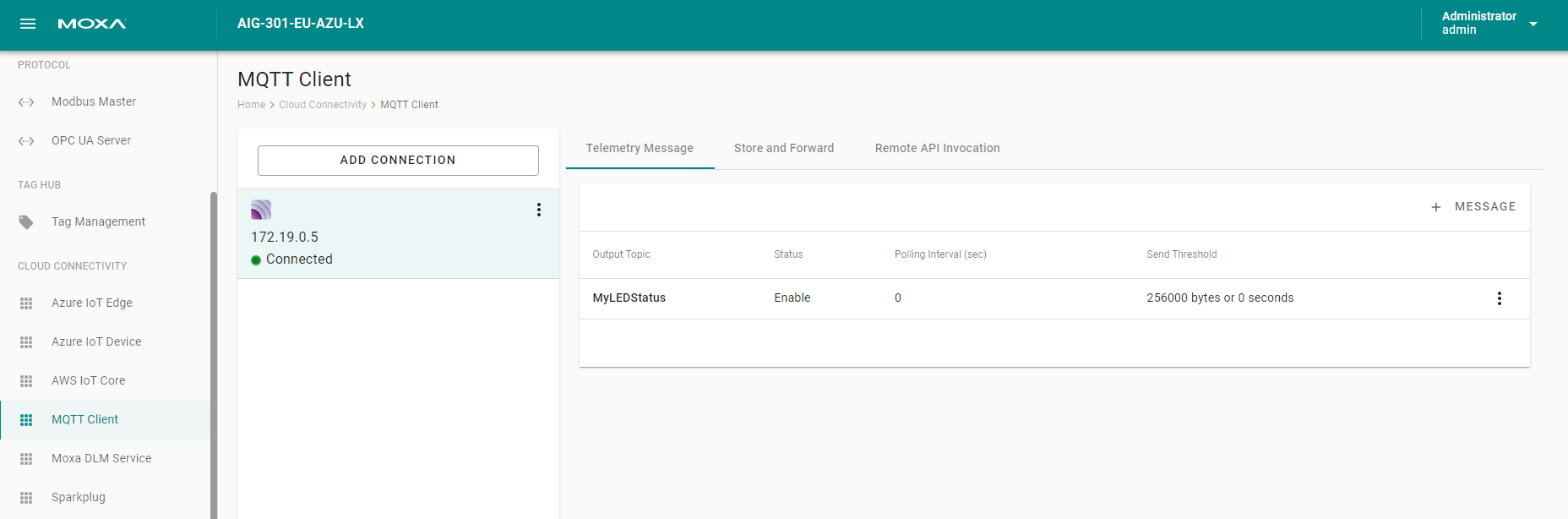Toggle the hamburger navigation menu
The width and height of the screenshot is (1568, 519).
click(28, 24)
